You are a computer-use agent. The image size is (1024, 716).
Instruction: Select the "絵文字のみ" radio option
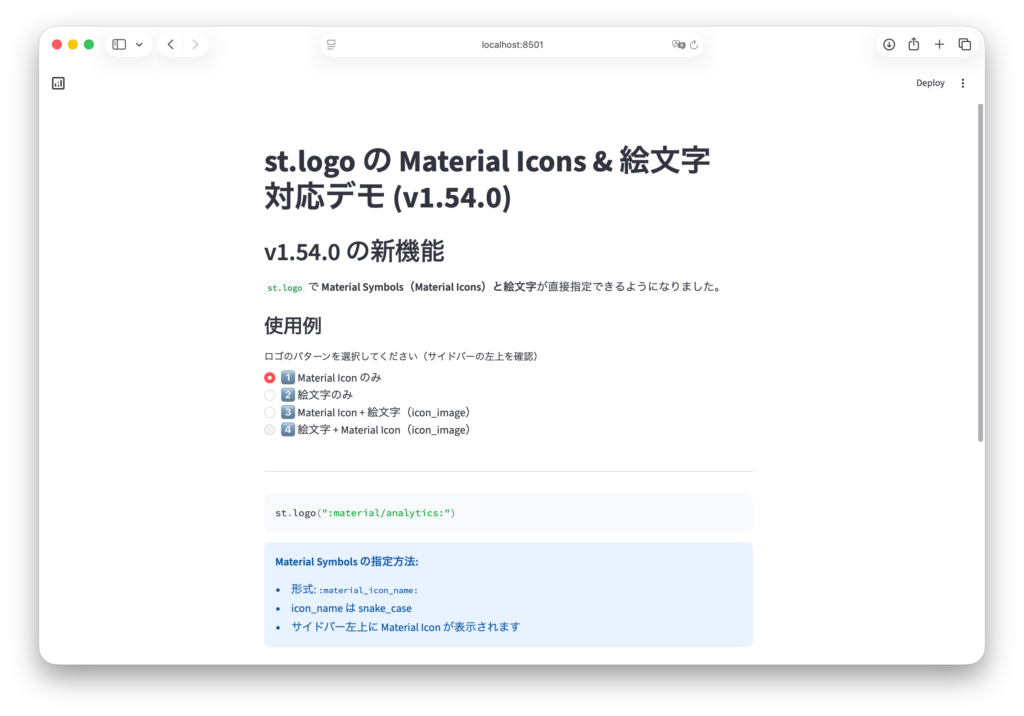pyautogui.click(x=270, y=395)
